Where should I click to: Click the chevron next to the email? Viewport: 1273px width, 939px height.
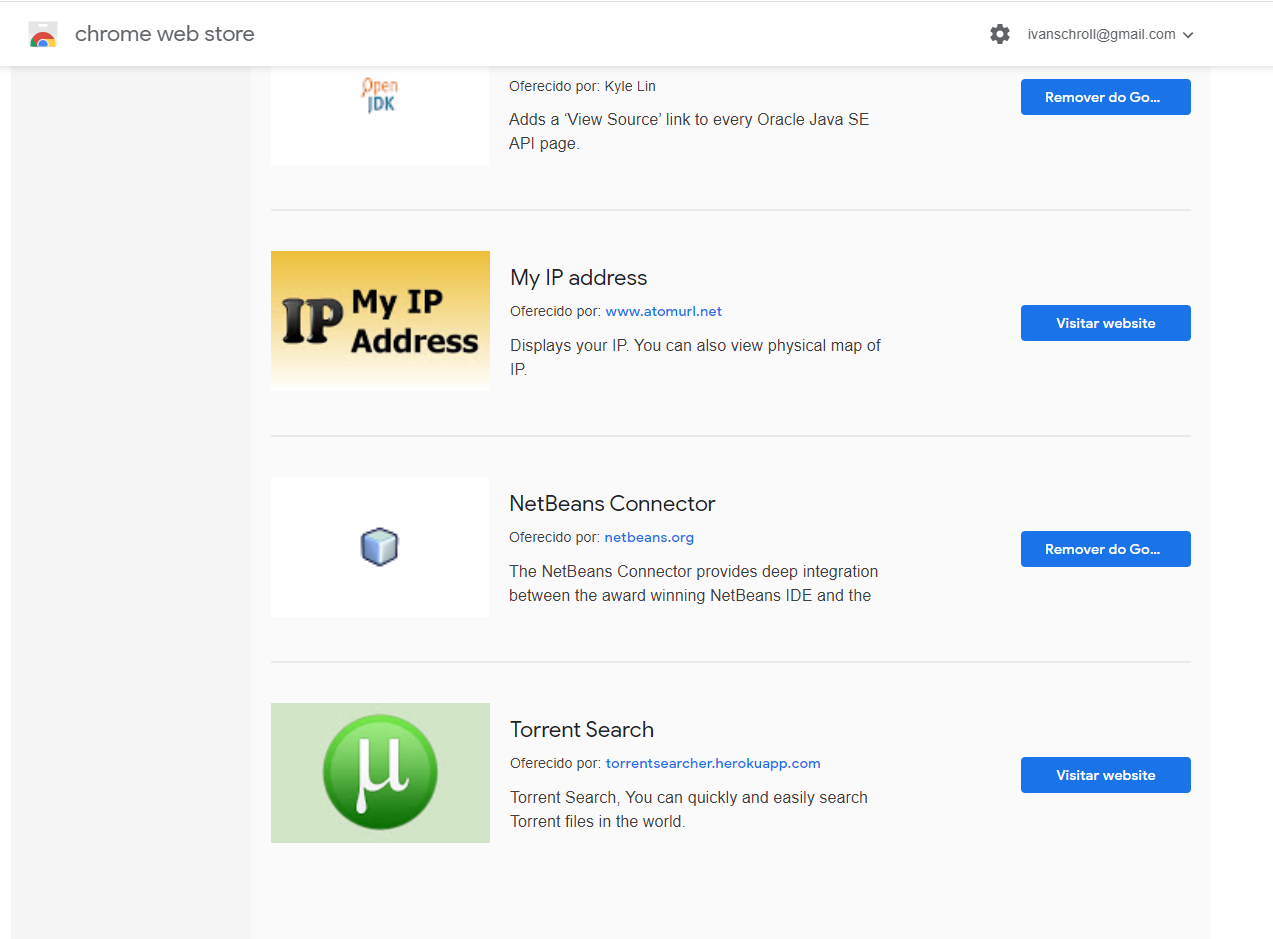(1188, 35)
